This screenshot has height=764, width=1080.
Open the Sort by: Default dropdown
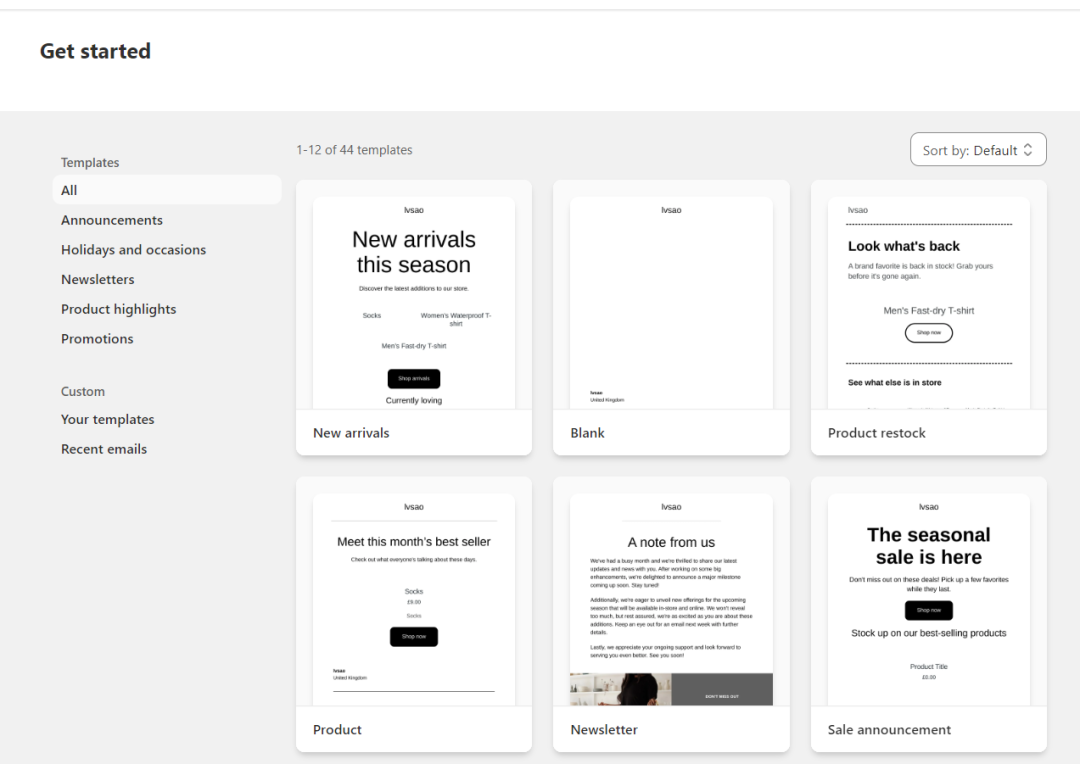coord(978,150)
